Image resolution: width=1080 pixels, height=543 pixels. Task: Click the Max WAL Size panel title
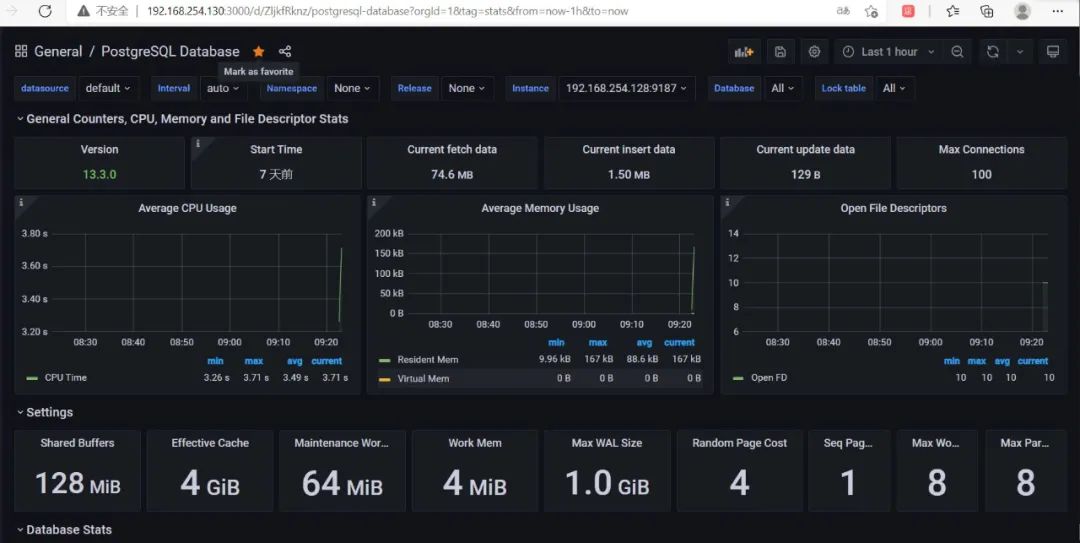pyautogui.click(x=607, y=443)
